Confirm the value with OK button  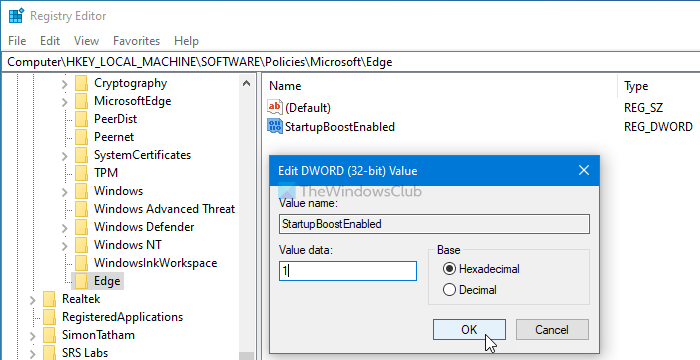click(469, 330)
